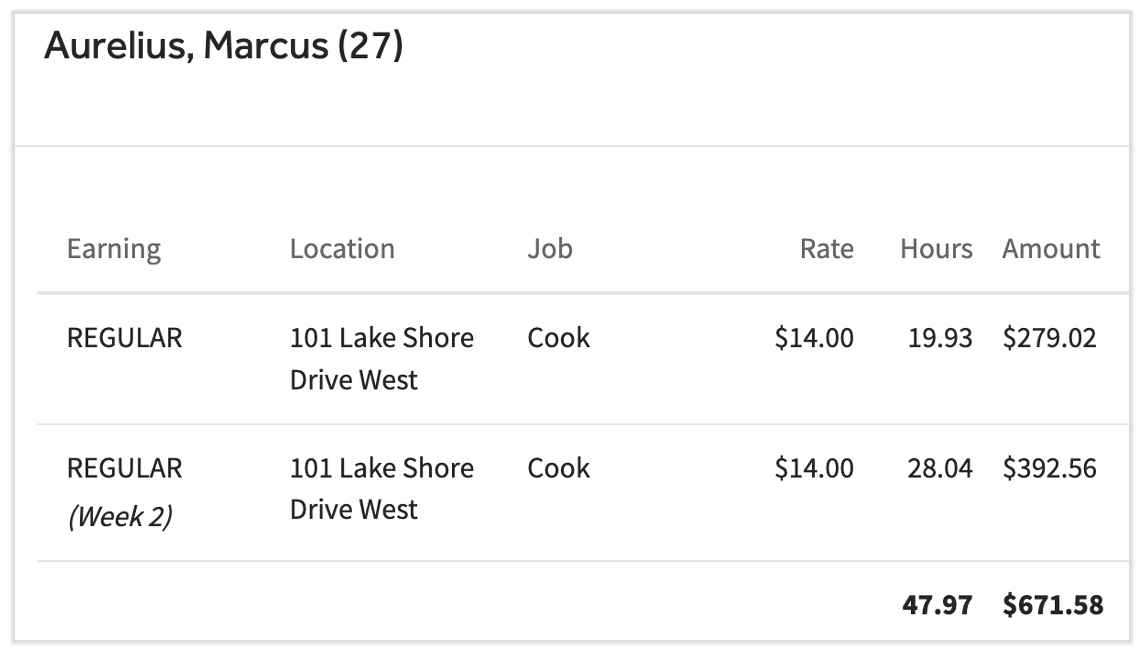The image size is (1144, 656).
Task: Click the $392.56 amount
Action: pyautogui.click(x=1050, y=469)
